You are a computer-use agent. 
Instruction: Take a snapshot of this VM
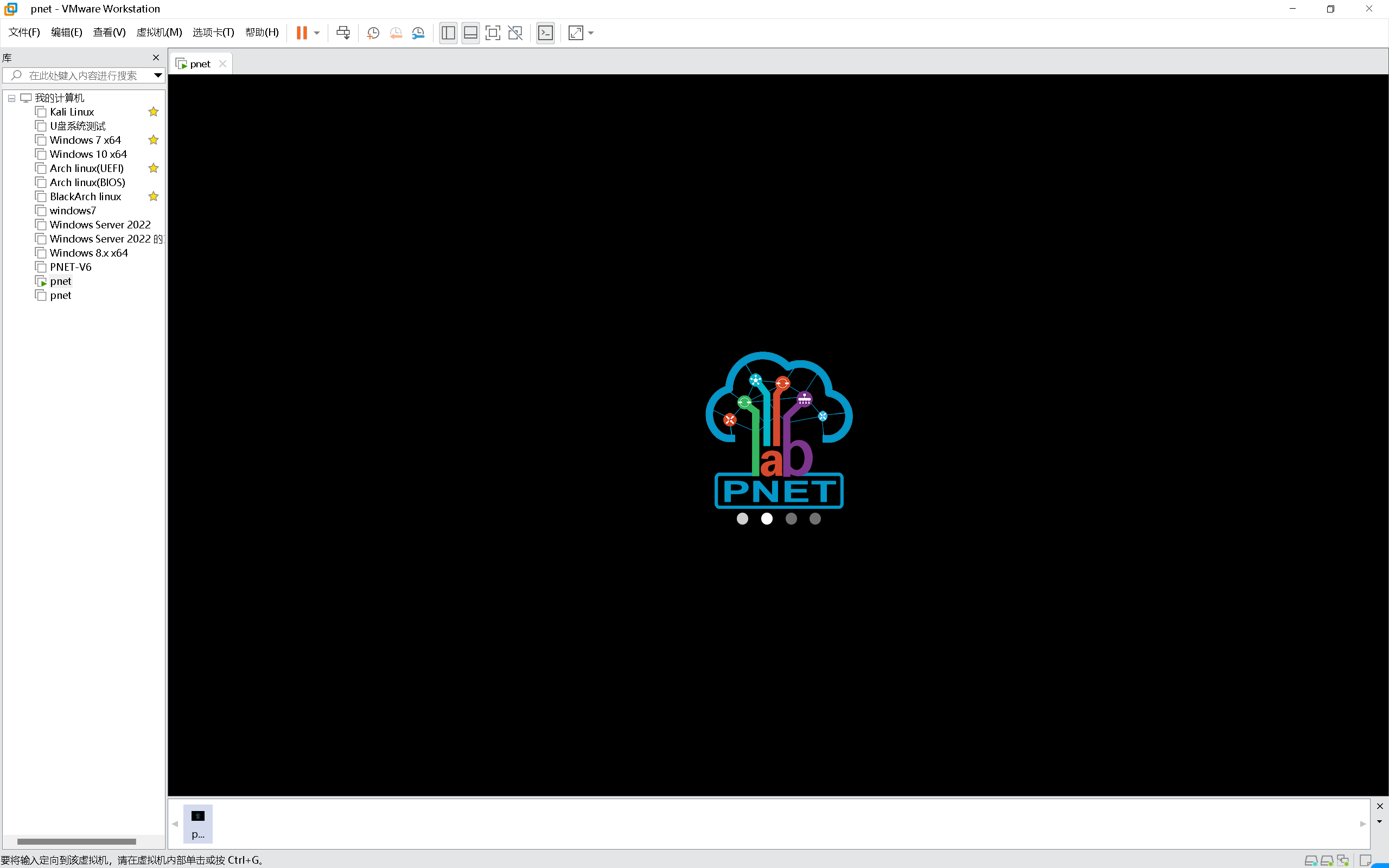(373, 33)
